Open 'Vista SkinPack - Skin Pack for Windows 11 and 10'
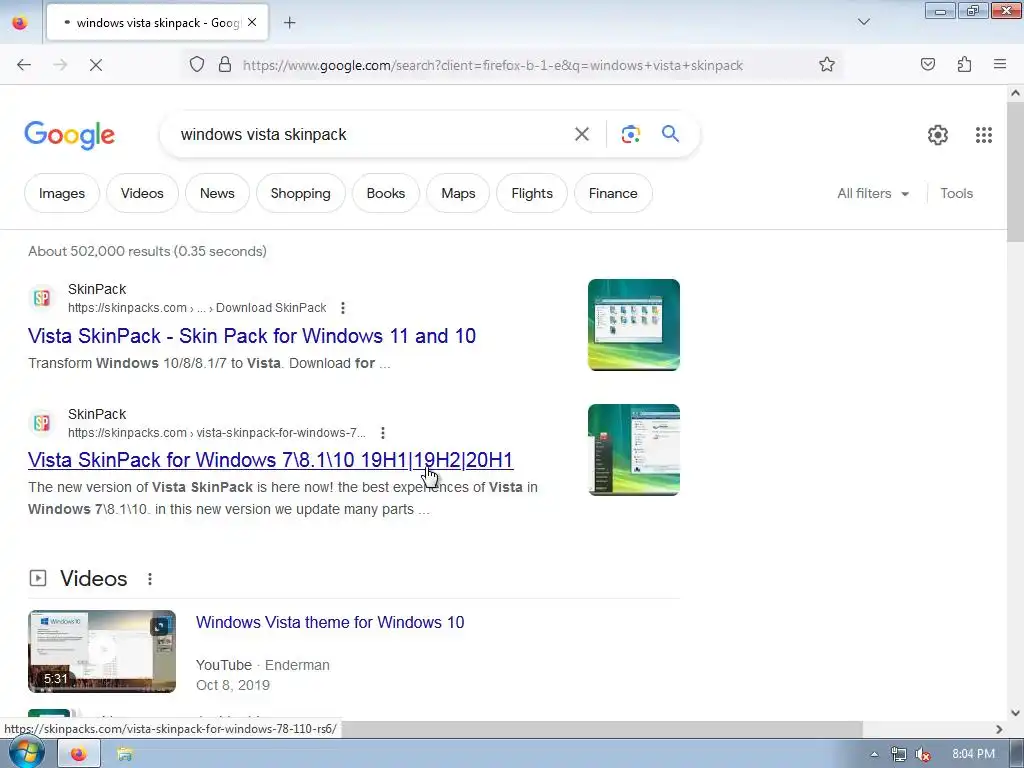The width and height of the screenshot is (1024, 768). 251,336
